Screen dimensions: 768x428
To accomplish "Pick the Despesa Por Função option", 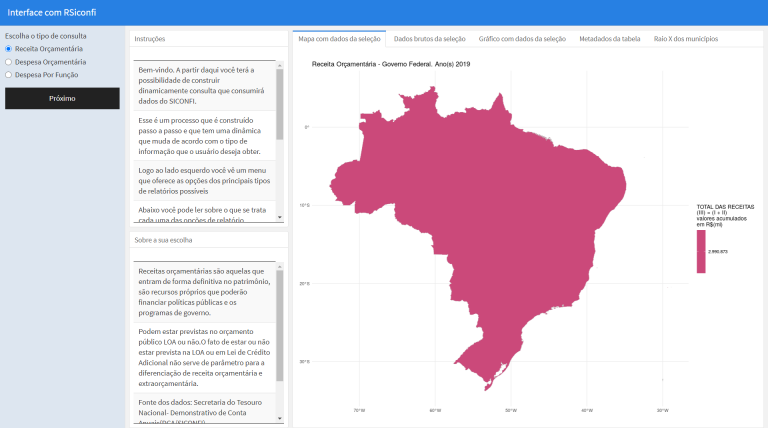I will pyautogui.click(x=9, y=74).
